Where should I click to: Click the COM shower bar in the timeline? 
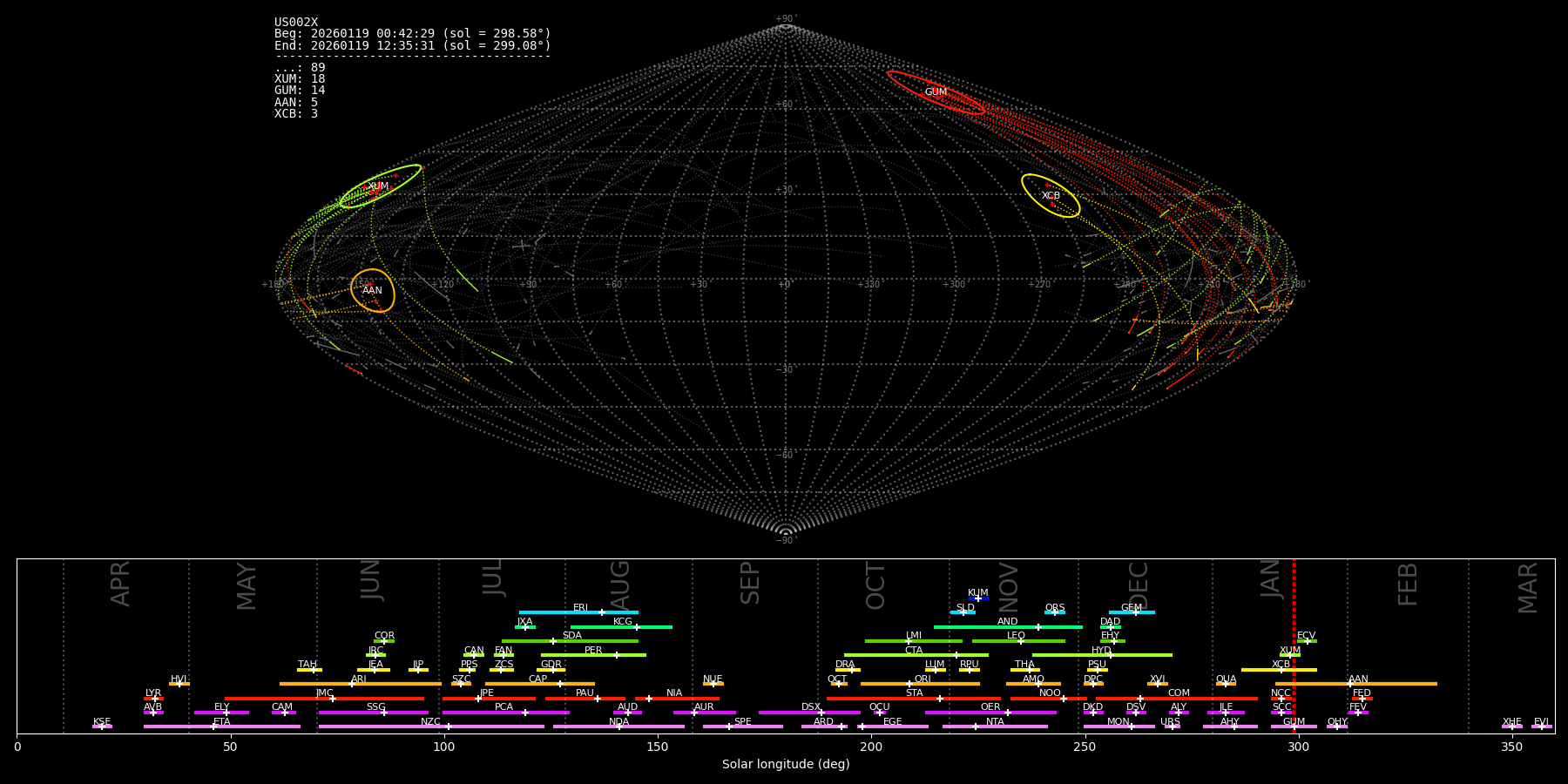(x=1176, y=699)
